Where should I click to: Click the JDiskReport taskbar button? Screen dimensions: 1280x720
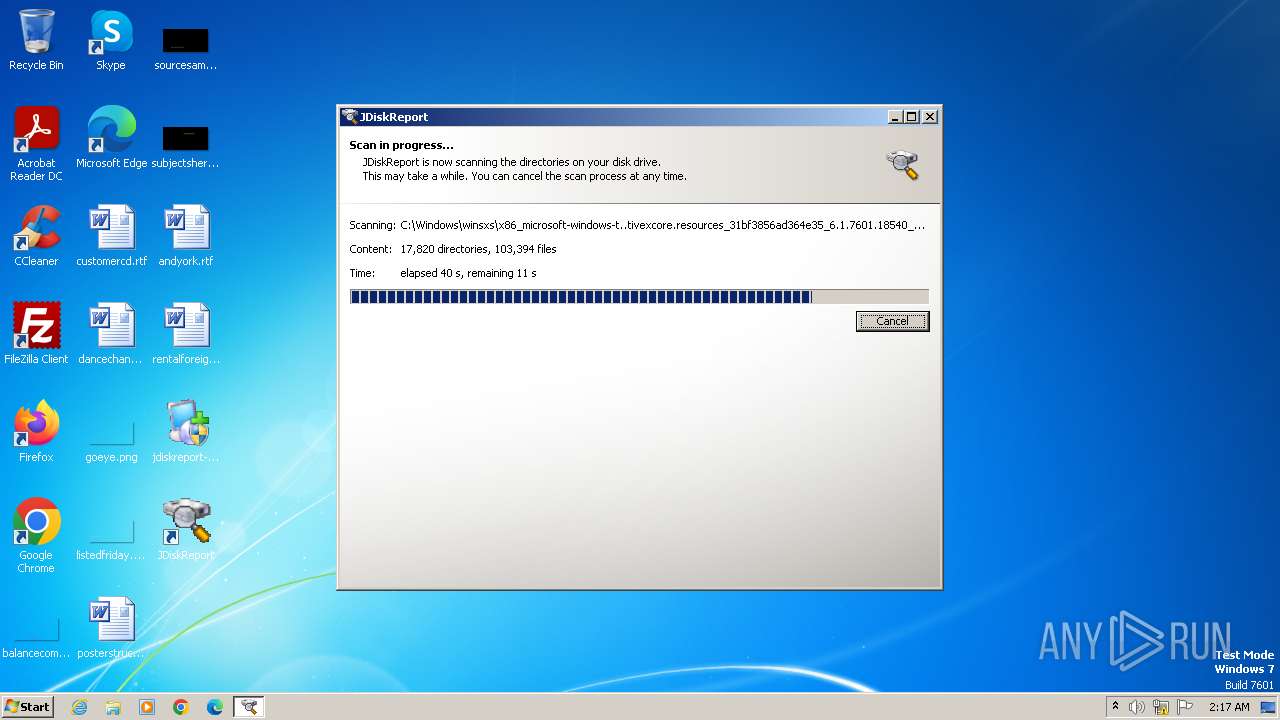(x=249, y=707)
